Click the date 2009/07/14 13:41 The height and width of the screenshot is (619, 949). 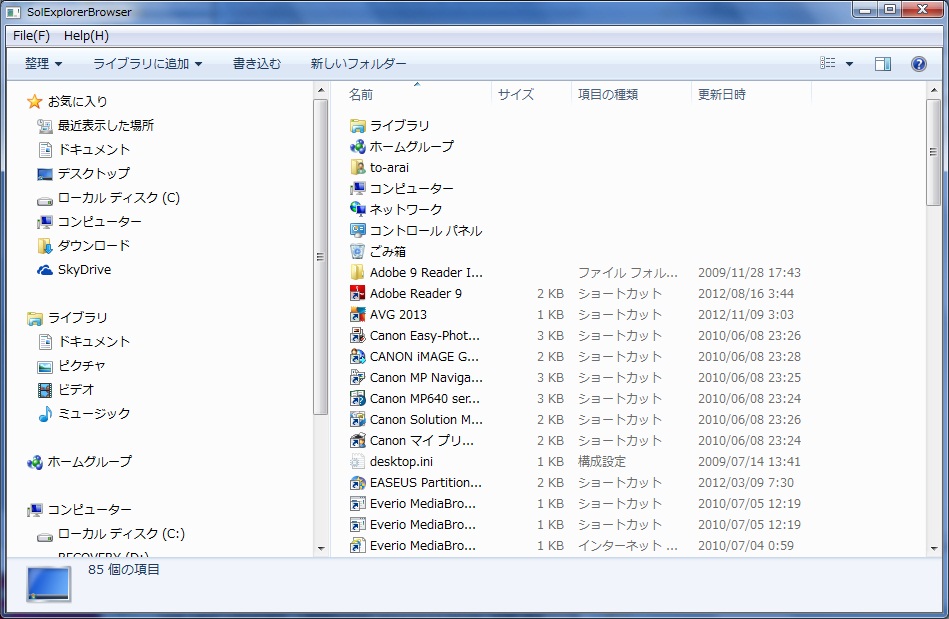click(749, 462)
